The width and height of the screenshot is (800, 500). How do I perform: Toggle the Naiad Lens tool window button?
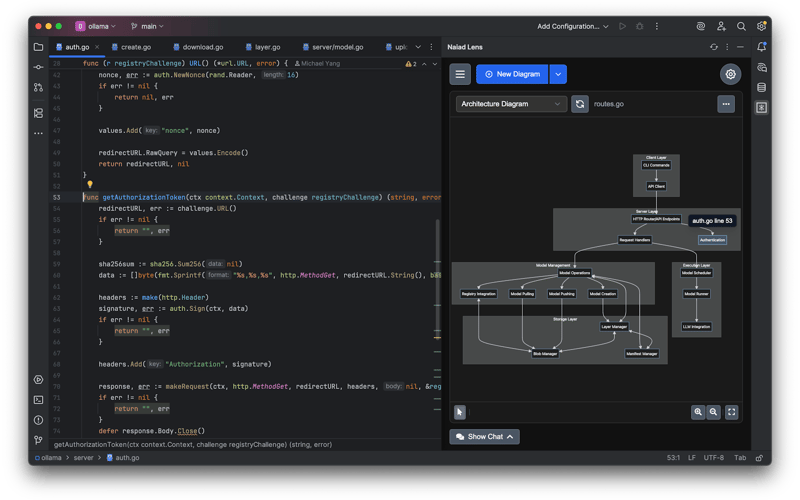coord(761,107)
